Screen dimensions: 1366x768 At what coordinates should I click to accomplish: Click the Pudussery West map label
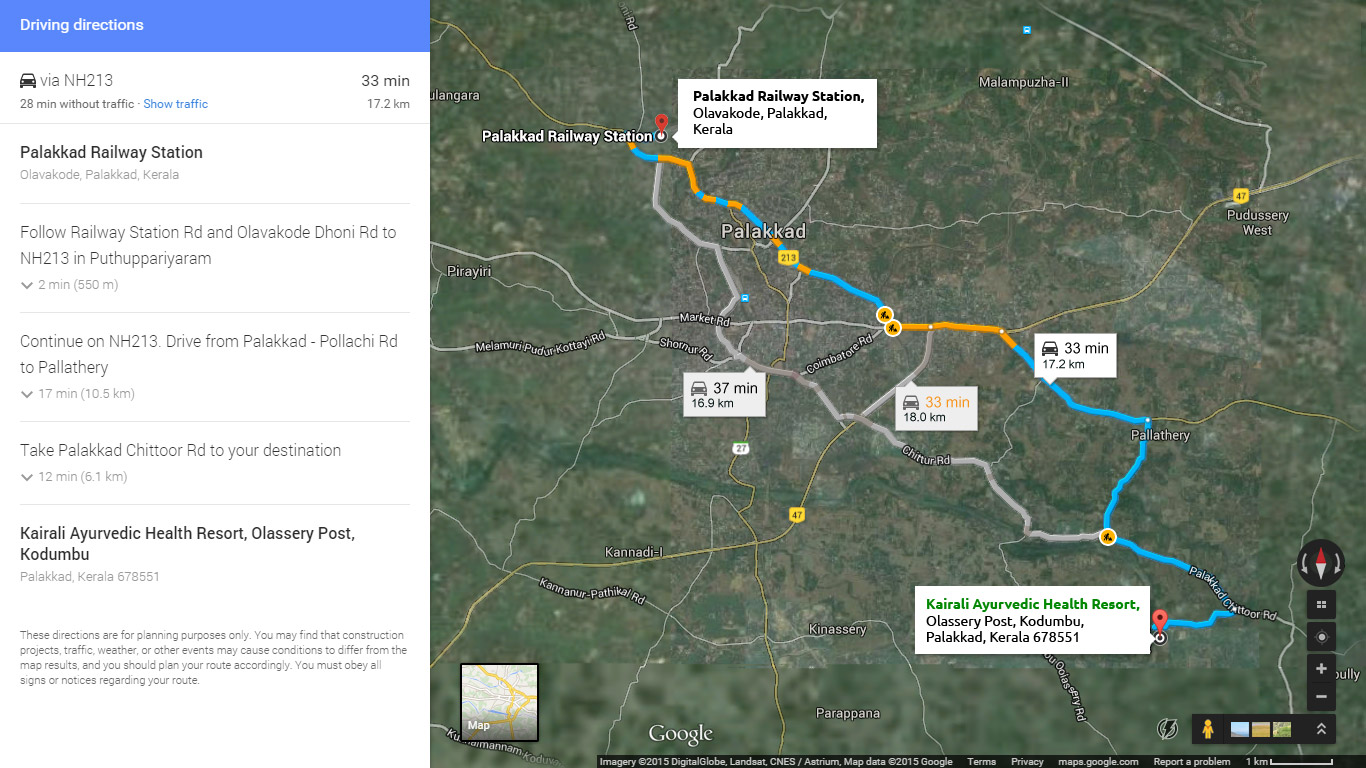[1257, 222]
